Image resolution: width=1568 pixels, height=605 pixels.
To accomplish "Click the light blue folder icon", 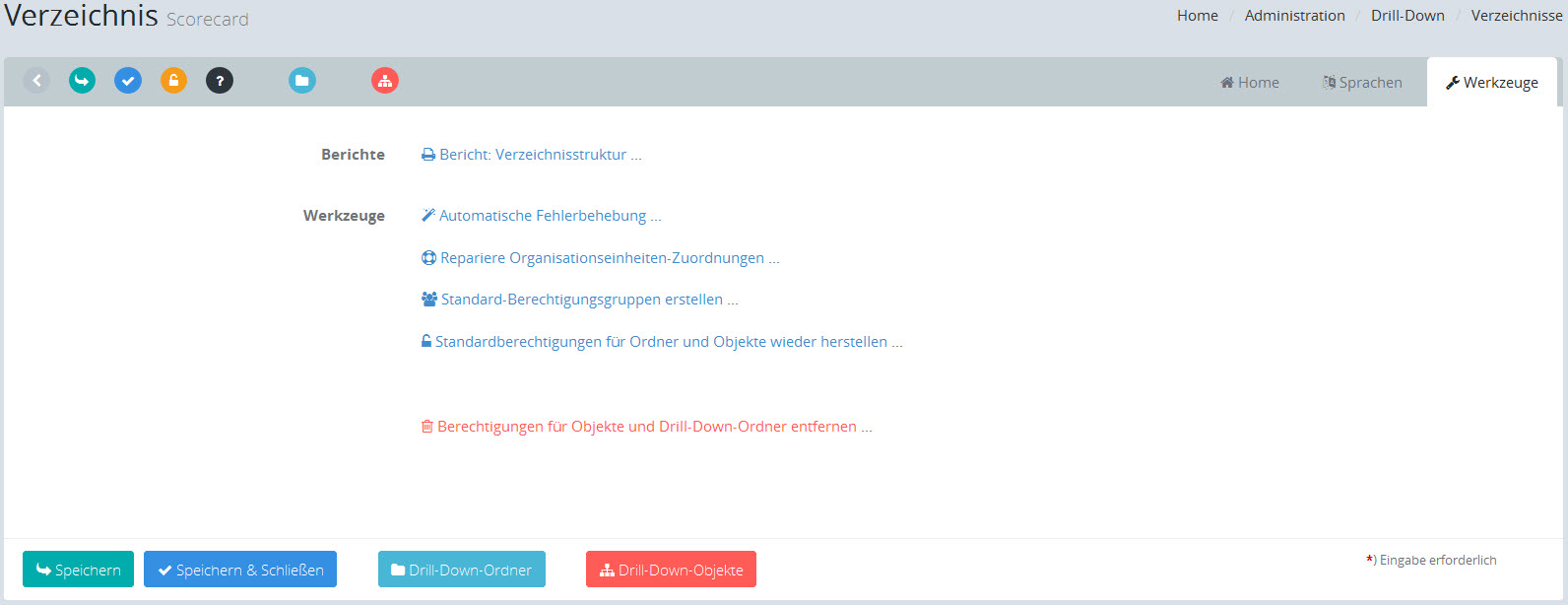I will (302, 81).
